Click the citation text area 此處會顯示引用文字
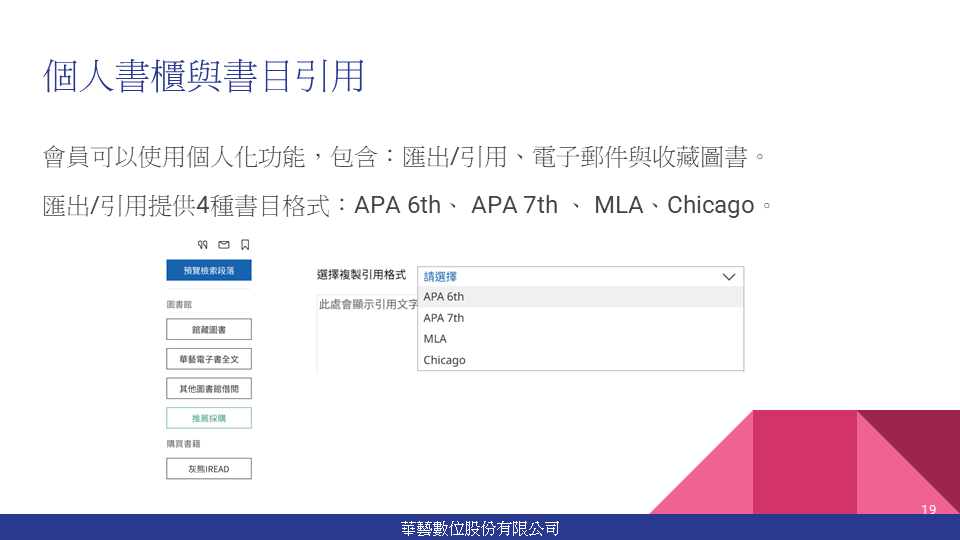The width and height of the screenshot is (960, 540). (x=367, y=332)
